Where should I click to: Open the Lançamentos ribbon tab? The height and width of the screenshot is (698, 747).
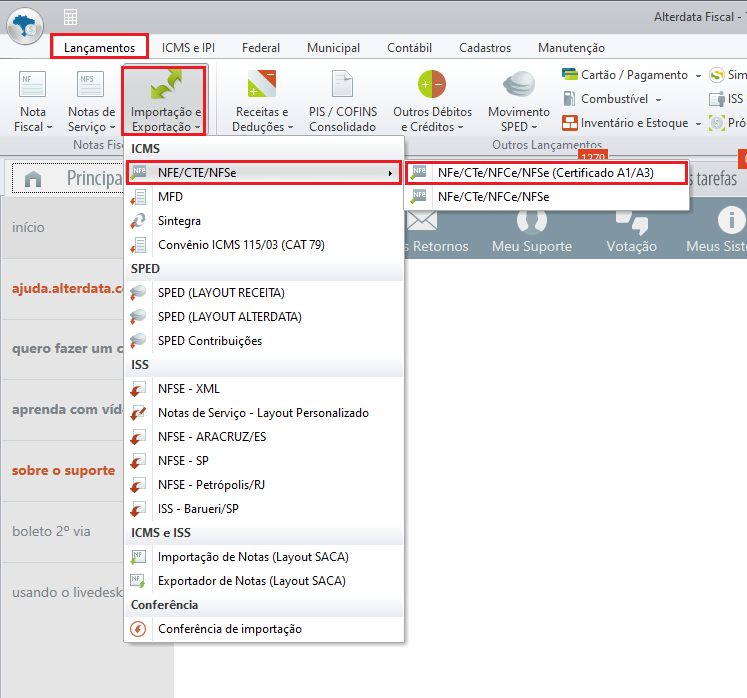pyautogui.click(x=100, y=48)
